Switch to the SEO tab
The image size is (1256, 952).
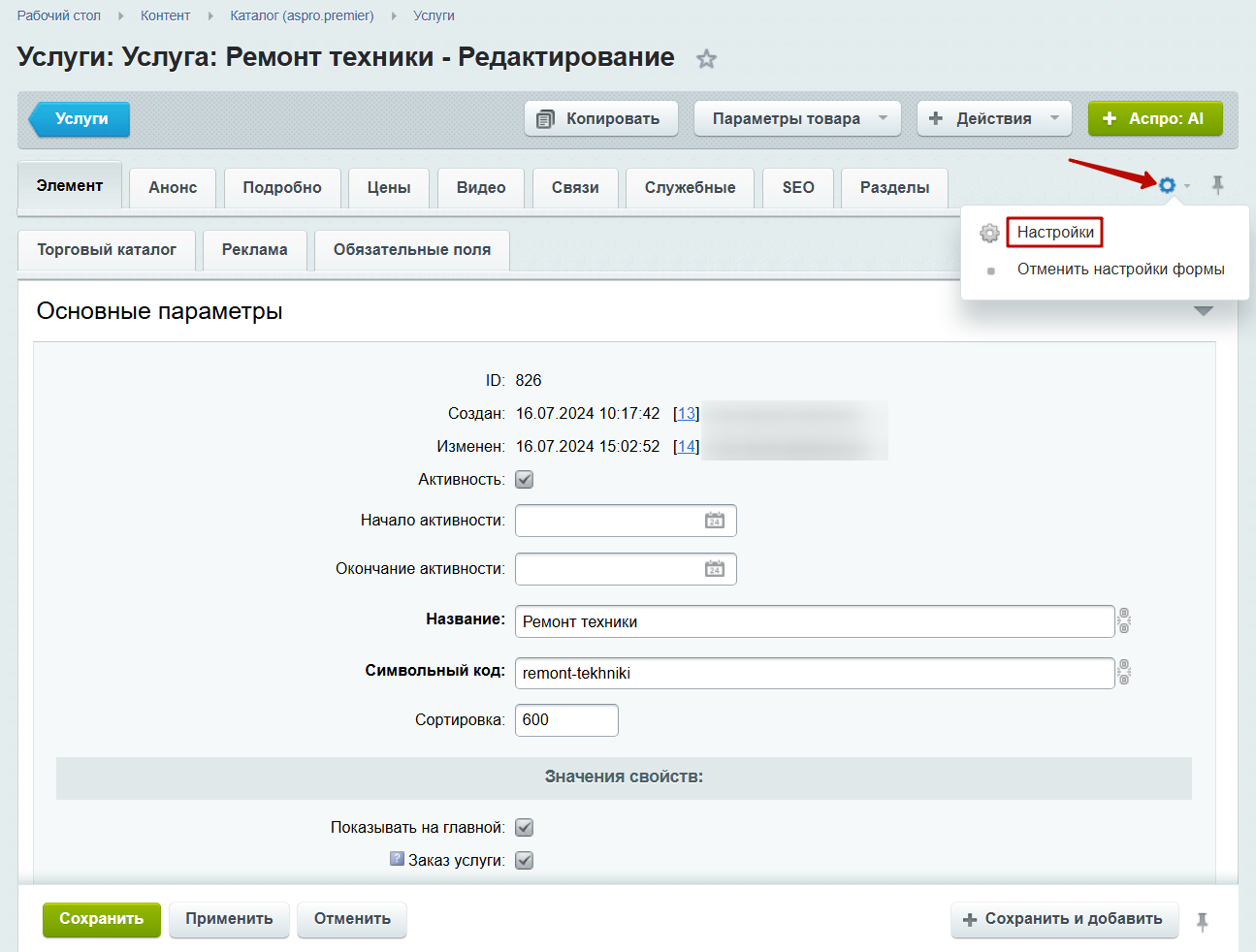(798, 188)
